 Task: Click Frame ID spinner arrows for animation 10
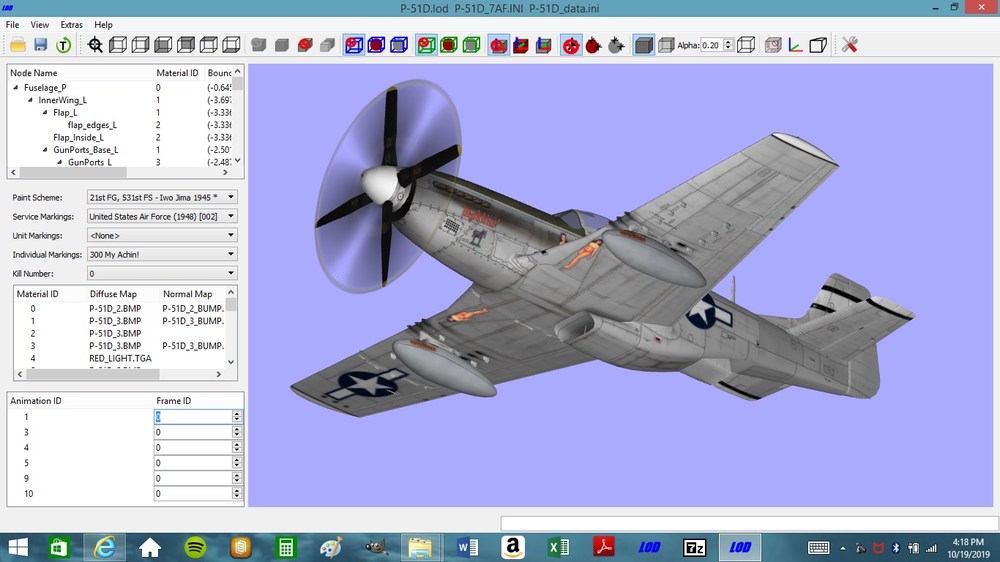point(237,493)
